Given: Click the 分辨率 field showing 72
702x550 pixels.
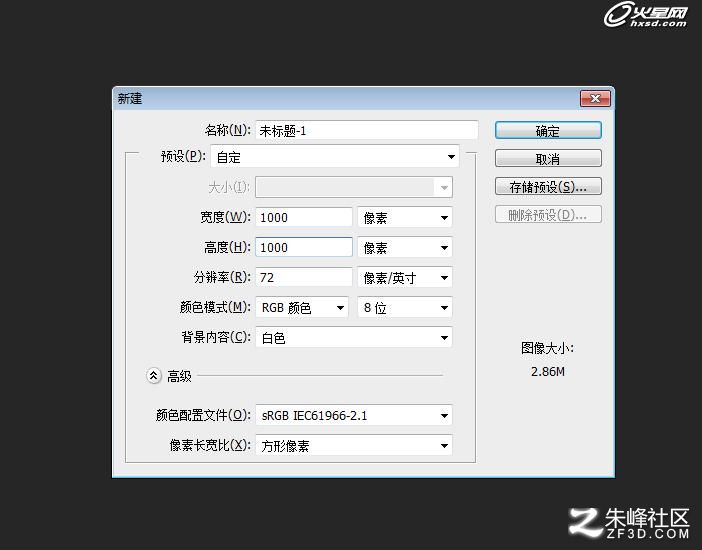Looking at the screenshot, I should [x=304, y=277].
